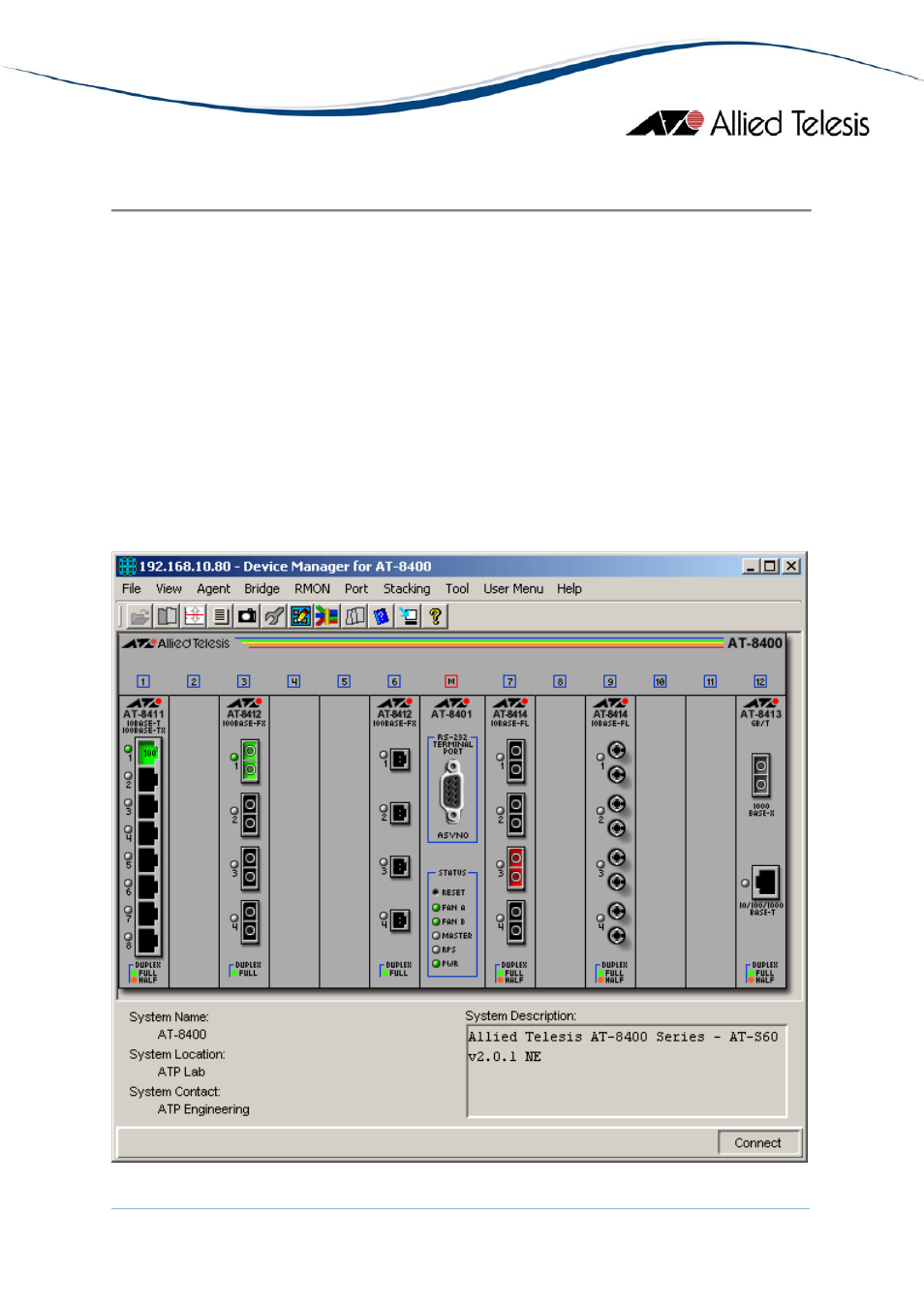Viewport: 924px width, 1308px height.
Task: Click fiber port 1 on slot 7 AT-8414
Action: [516, 761]
